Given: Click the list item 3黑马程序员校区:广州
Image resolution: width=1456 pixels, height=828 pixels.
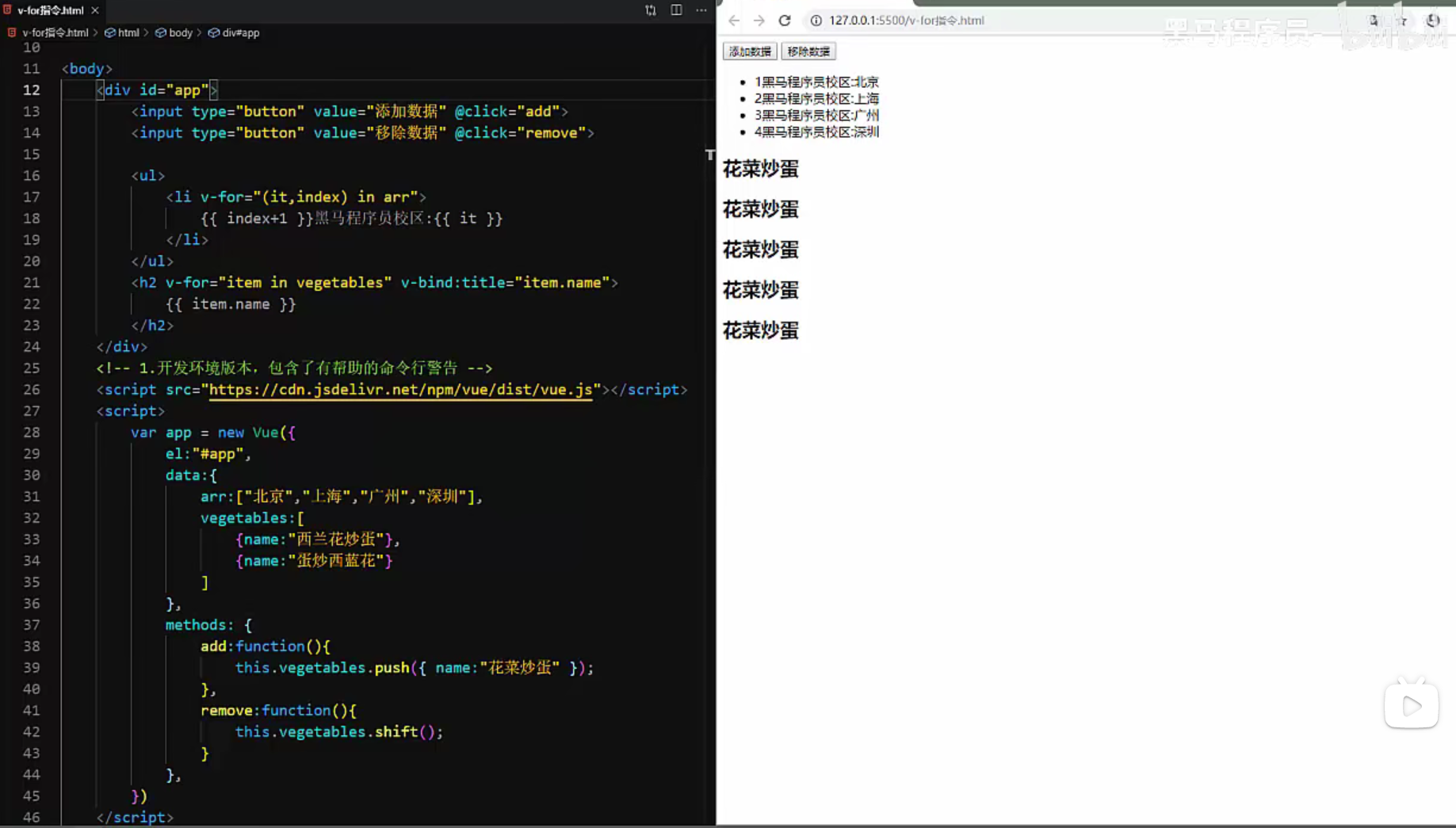Looking at the screenshot, I should pyautogui.click(x=816, y=115).
